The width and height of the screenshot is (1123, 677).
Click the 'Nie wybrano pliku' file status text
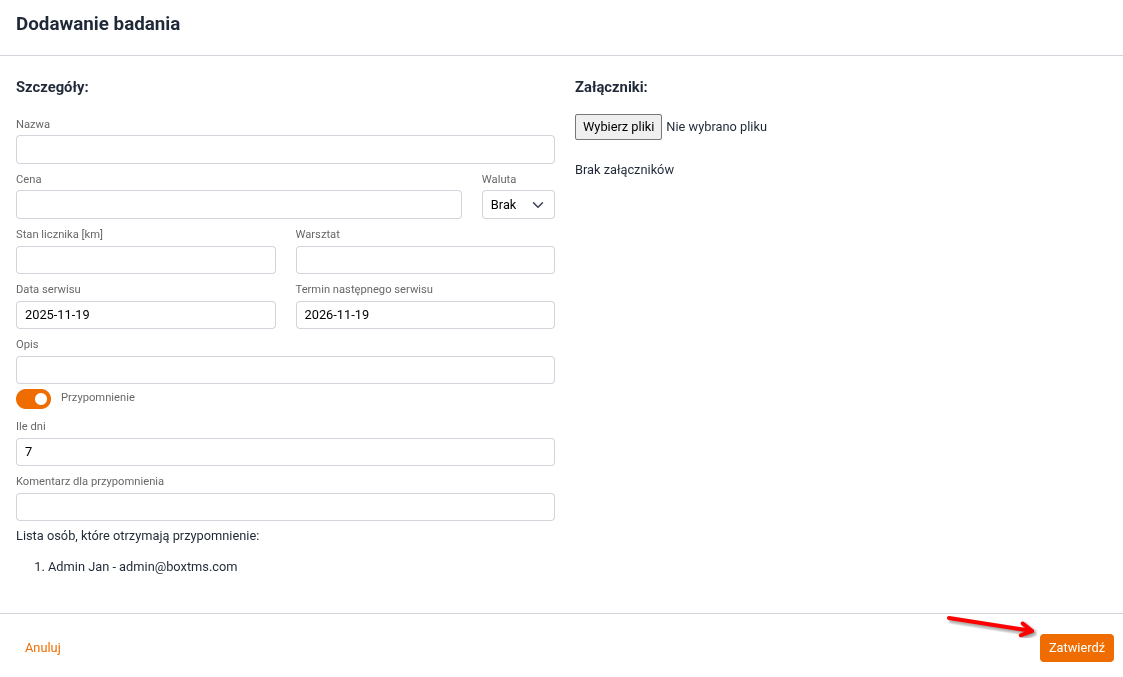[716, 127]
